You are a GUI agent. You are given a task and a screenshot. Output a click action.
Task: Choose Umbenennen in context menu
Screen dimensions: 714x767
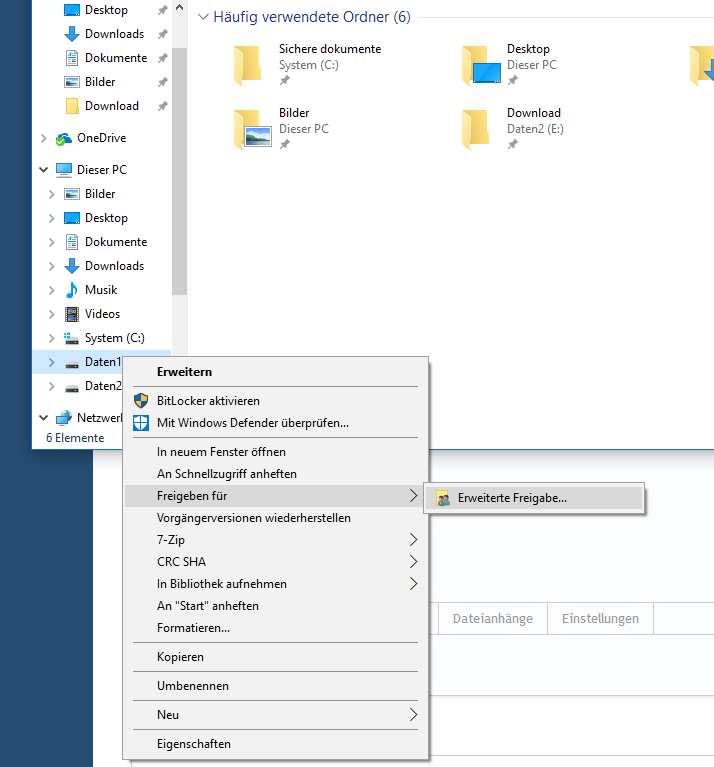tap(276, 686)
